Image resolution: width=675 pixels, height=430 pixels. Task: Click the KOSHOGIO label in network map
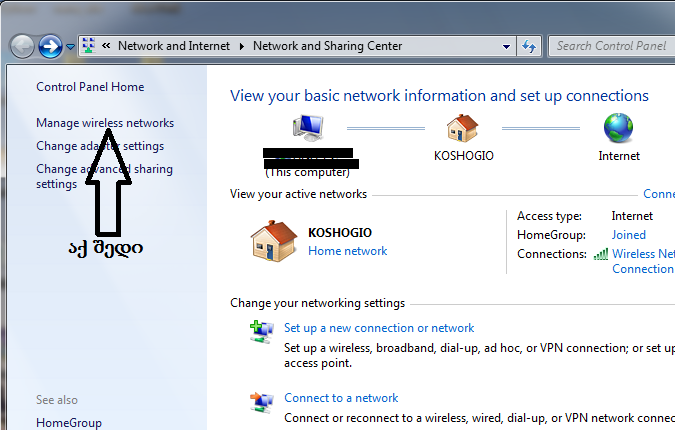tap(464, 156)
